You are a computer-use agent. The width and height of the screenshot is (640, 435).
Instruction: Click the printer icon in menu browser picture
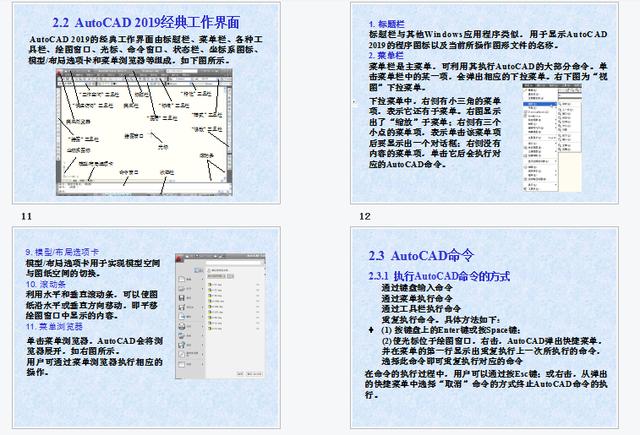pos(182,326)
